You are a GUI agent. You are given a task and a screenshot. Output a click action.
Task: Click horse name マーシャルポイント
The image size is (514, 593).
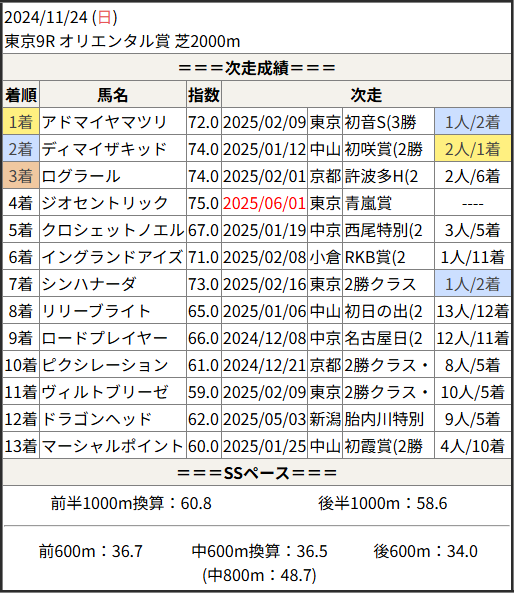[x=113, y=446]
